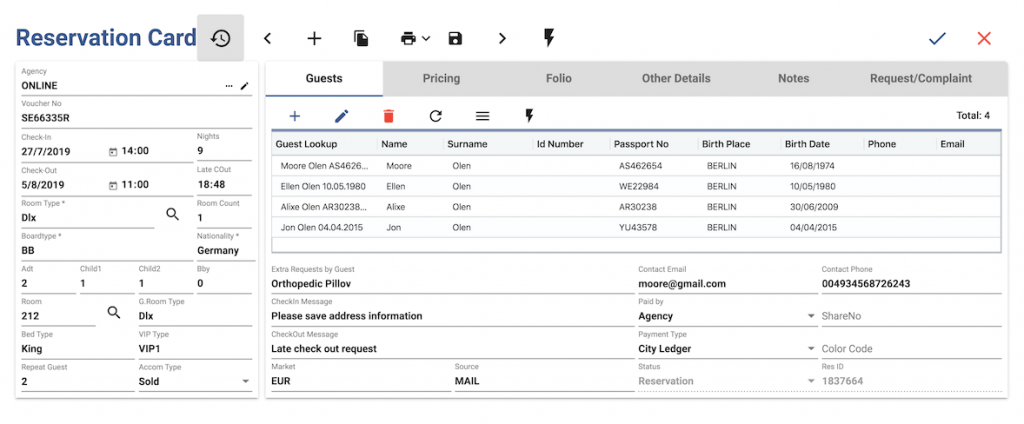
Task: Go to next reservation with right chevron
Action: click(502, 39)
